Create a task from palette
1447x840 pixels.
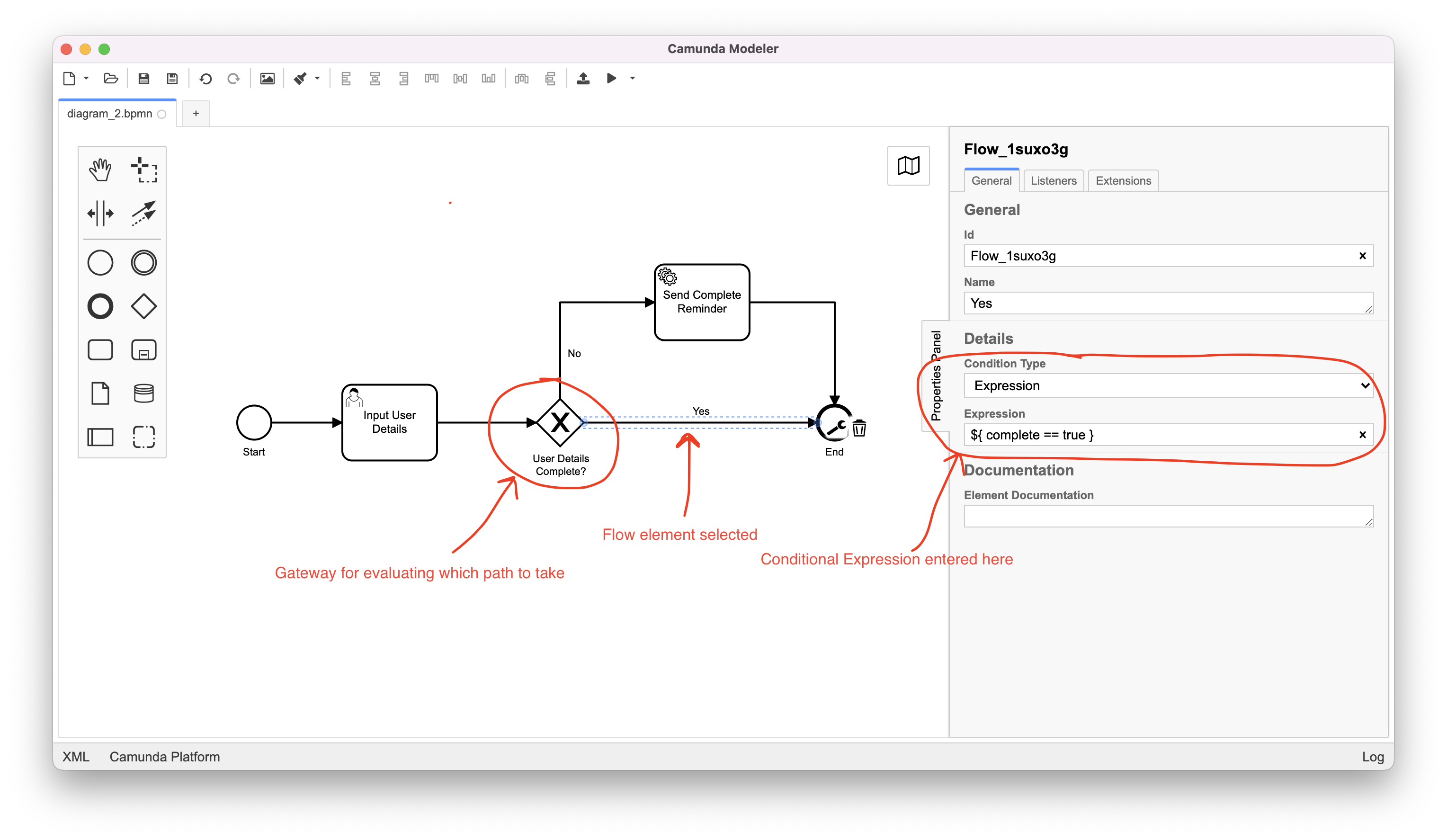coord(100,350)
